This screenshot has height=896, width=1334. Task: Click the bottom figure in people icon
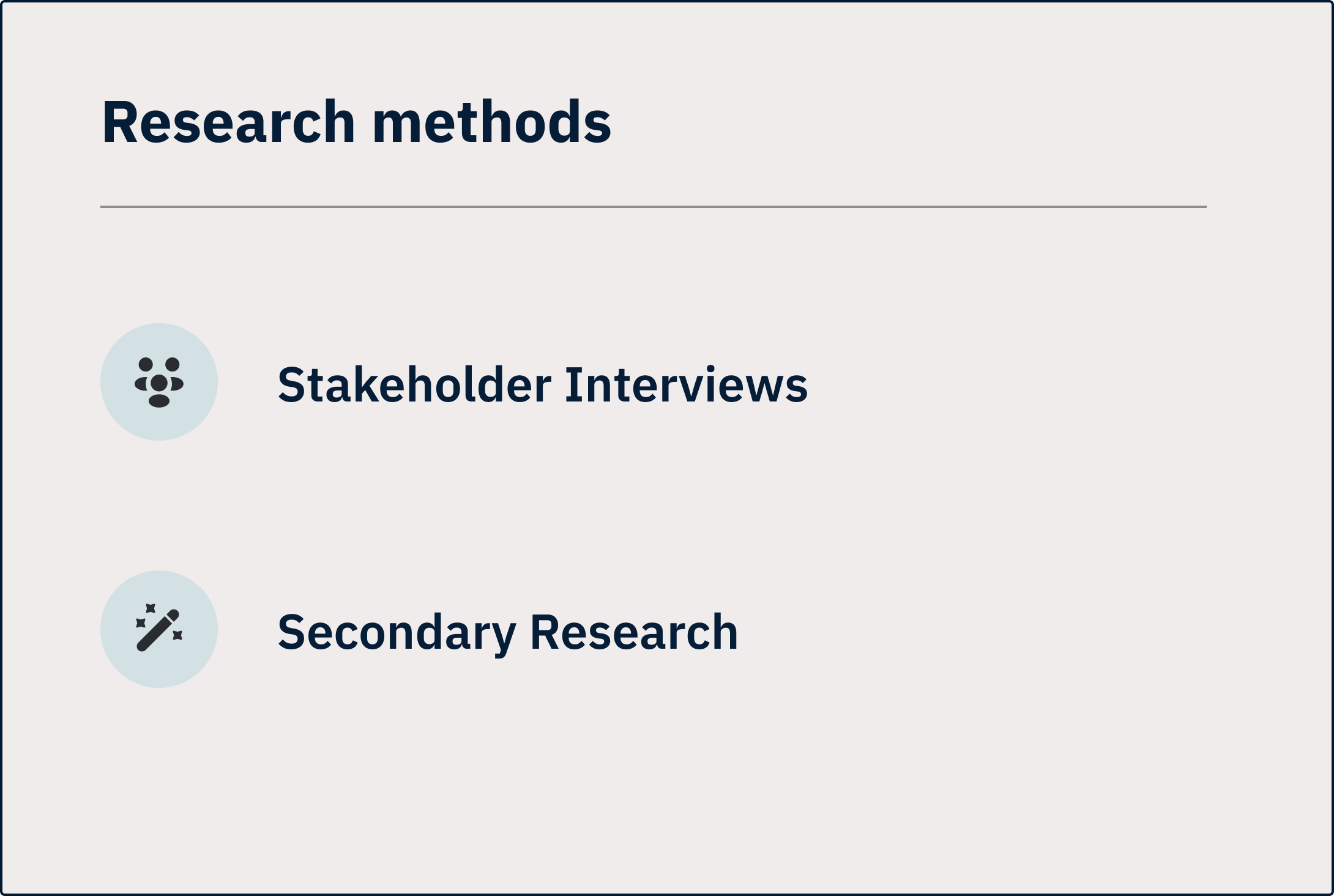[159, 401]
